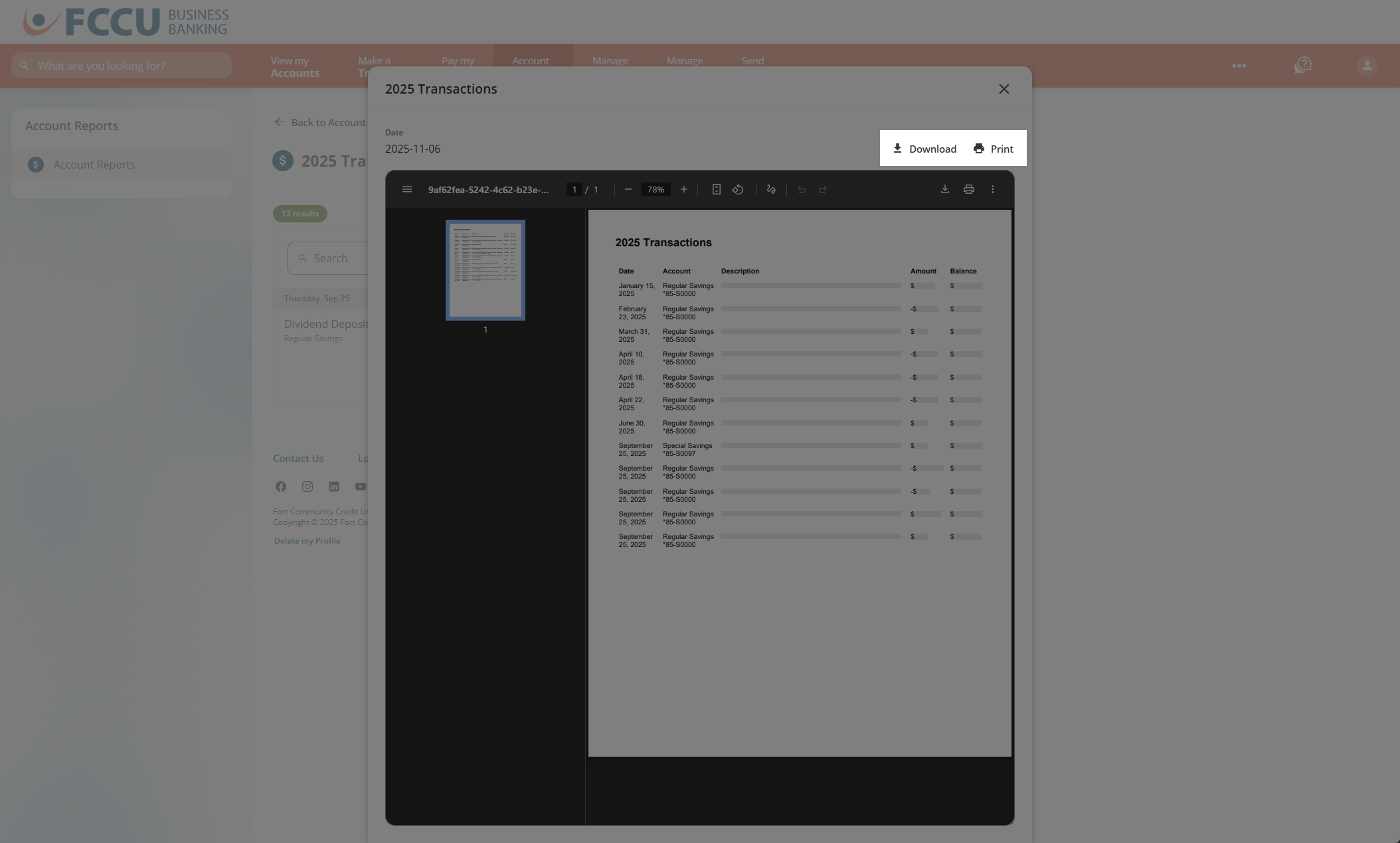Select the page 1 thumbnail
This screenshot has width=1400, height=843.
click(x=485, y=270)
